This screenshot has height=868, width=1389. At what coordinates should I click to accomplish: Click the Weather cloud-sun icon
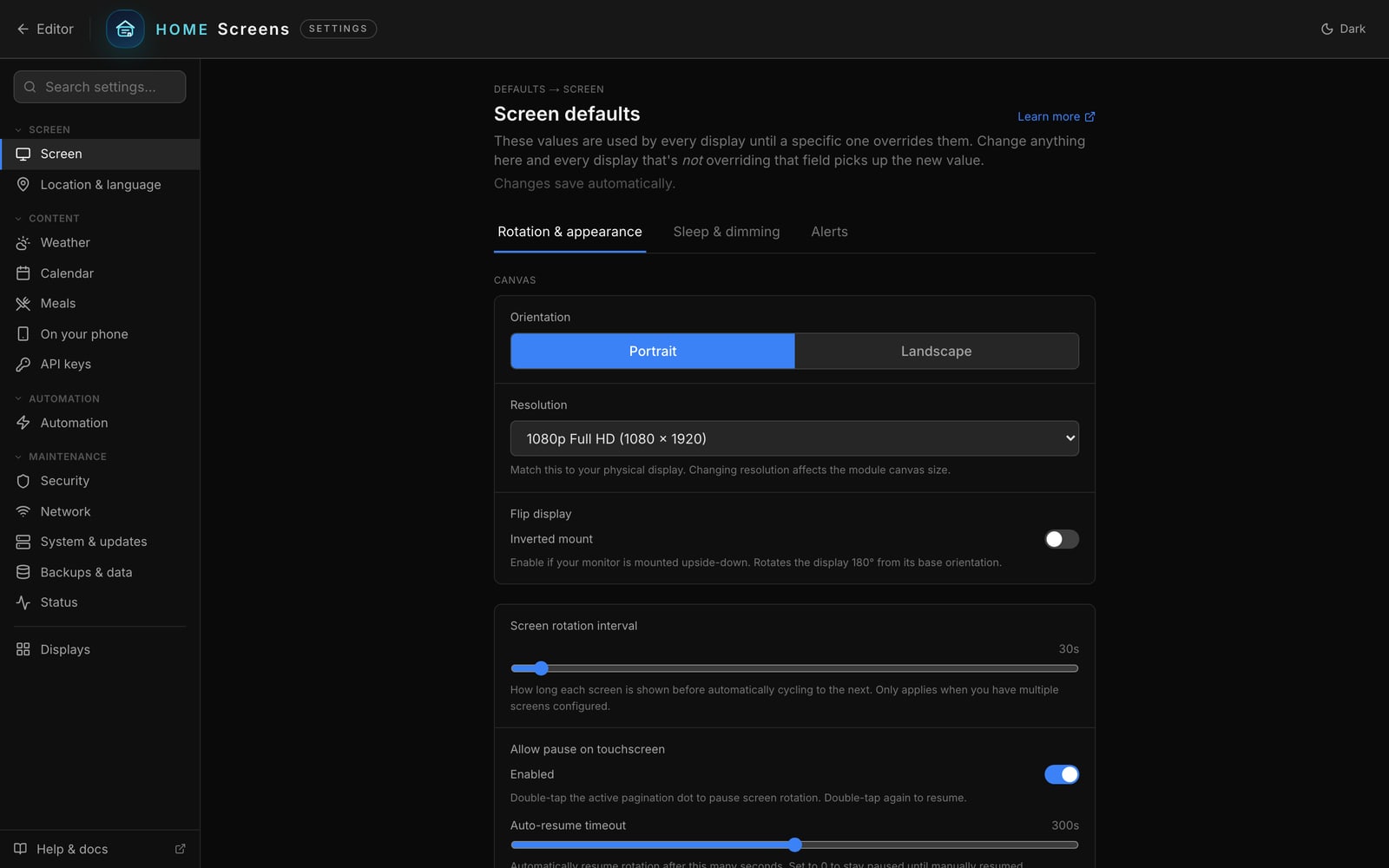click(x=23, y=242)
